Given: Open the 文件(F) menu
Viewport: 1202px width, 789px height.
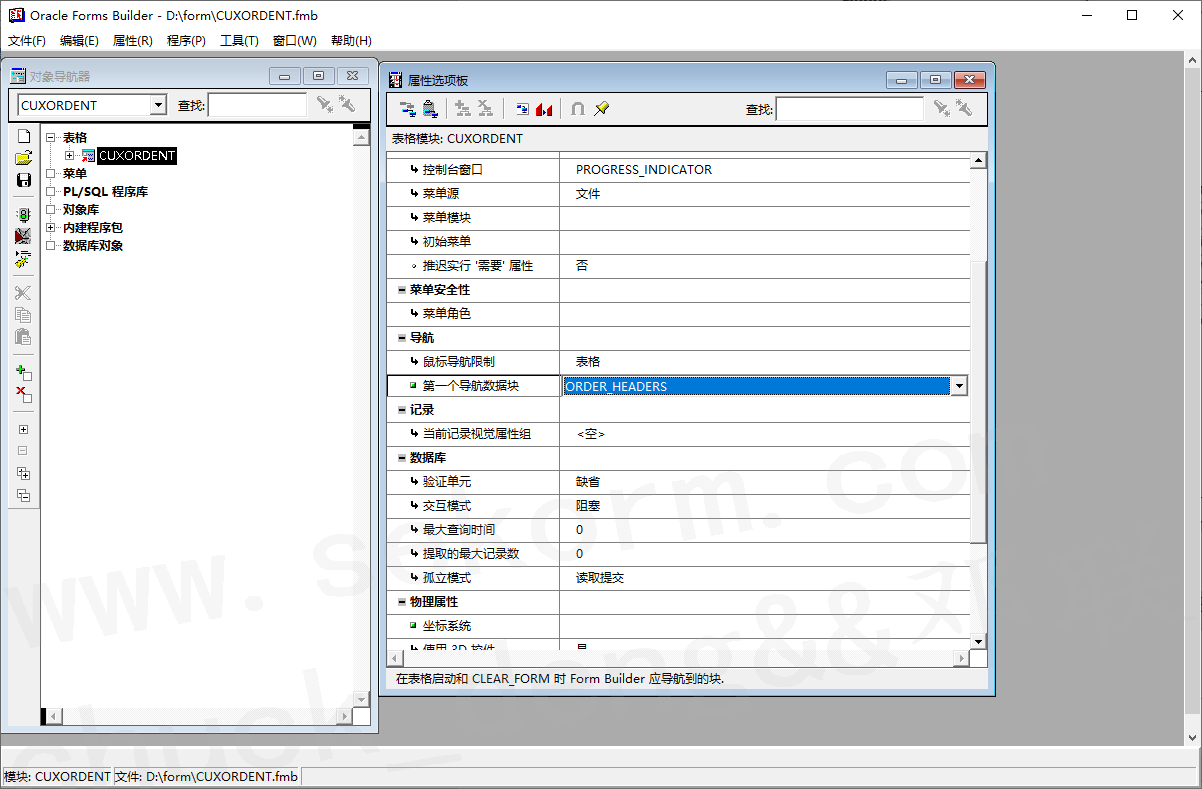Looking at the screenshot, I should pos(25,40).
